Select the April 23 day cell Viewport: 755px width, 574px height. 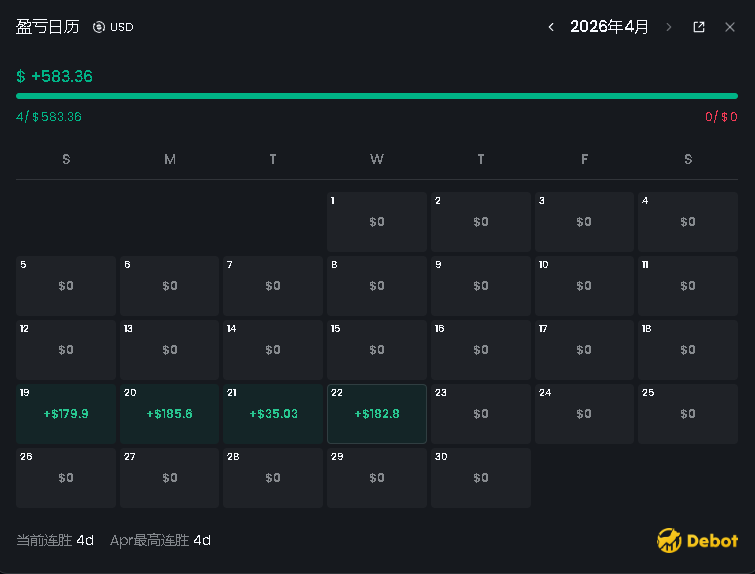point(481,414)
